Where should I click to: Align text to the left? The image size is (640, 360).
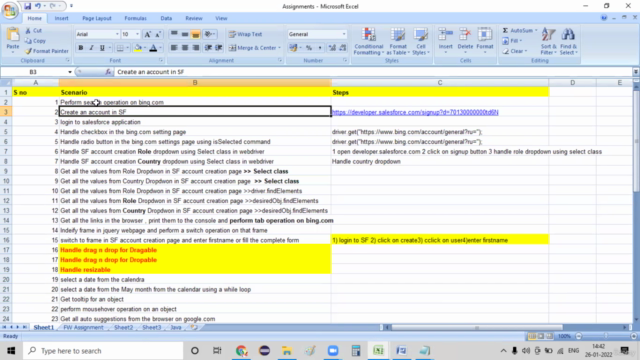(x=174, y=48)
